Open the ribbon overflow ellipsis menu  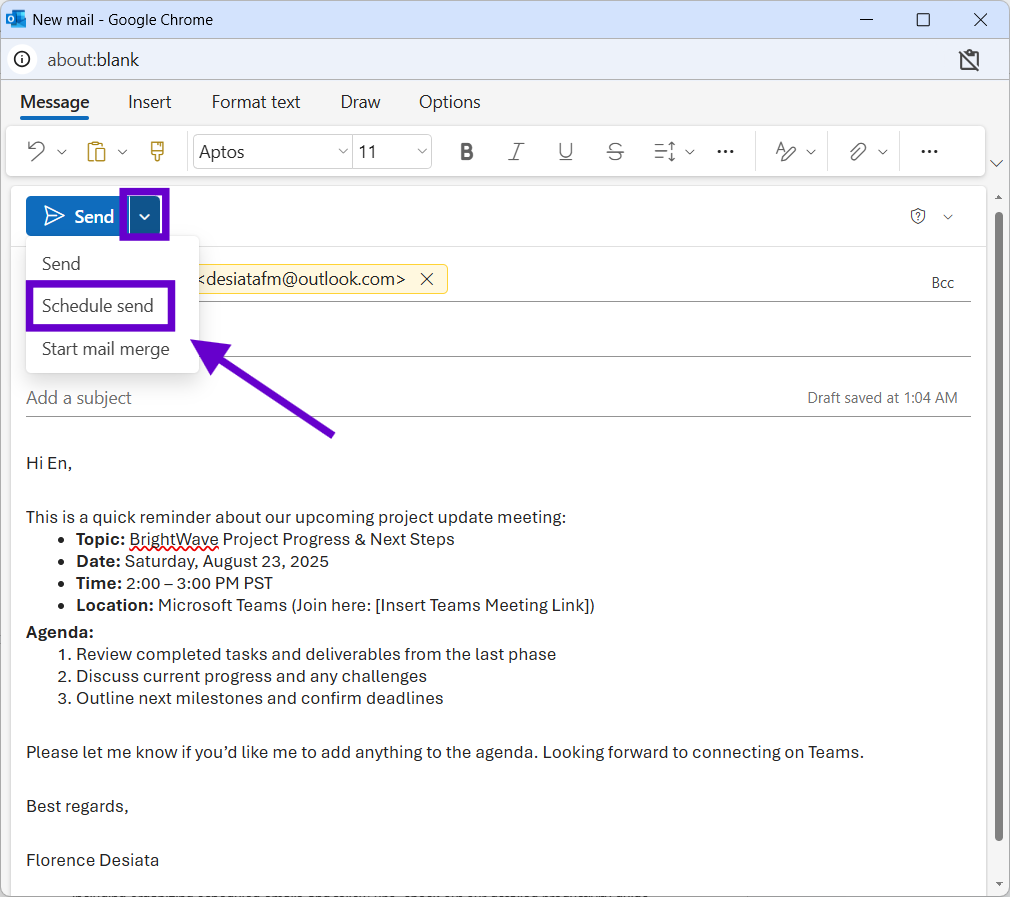pyautogui.click(x=929, y=152)
